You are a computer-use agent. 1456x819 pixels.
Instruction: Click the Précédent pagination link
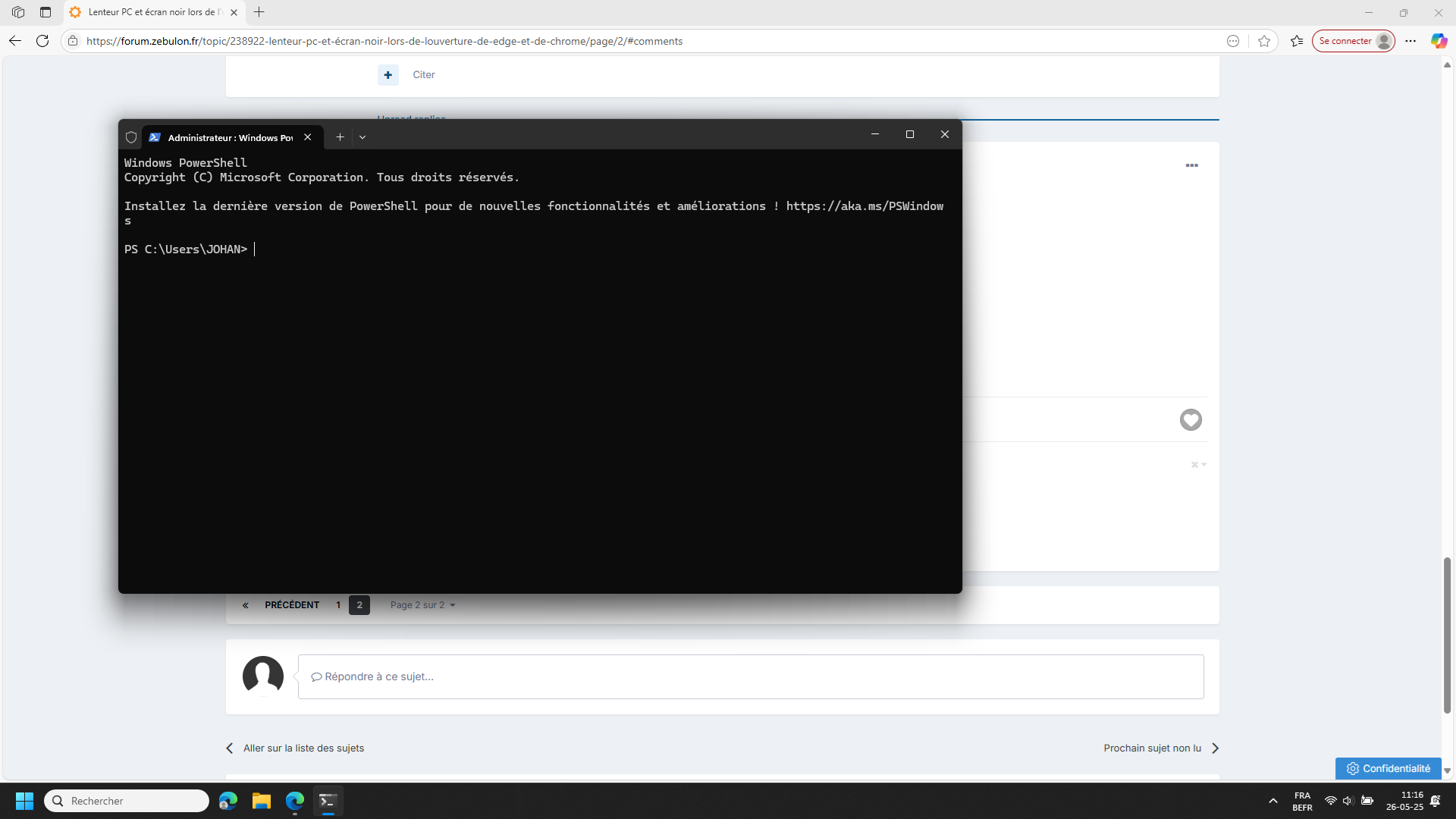[291, 605]
